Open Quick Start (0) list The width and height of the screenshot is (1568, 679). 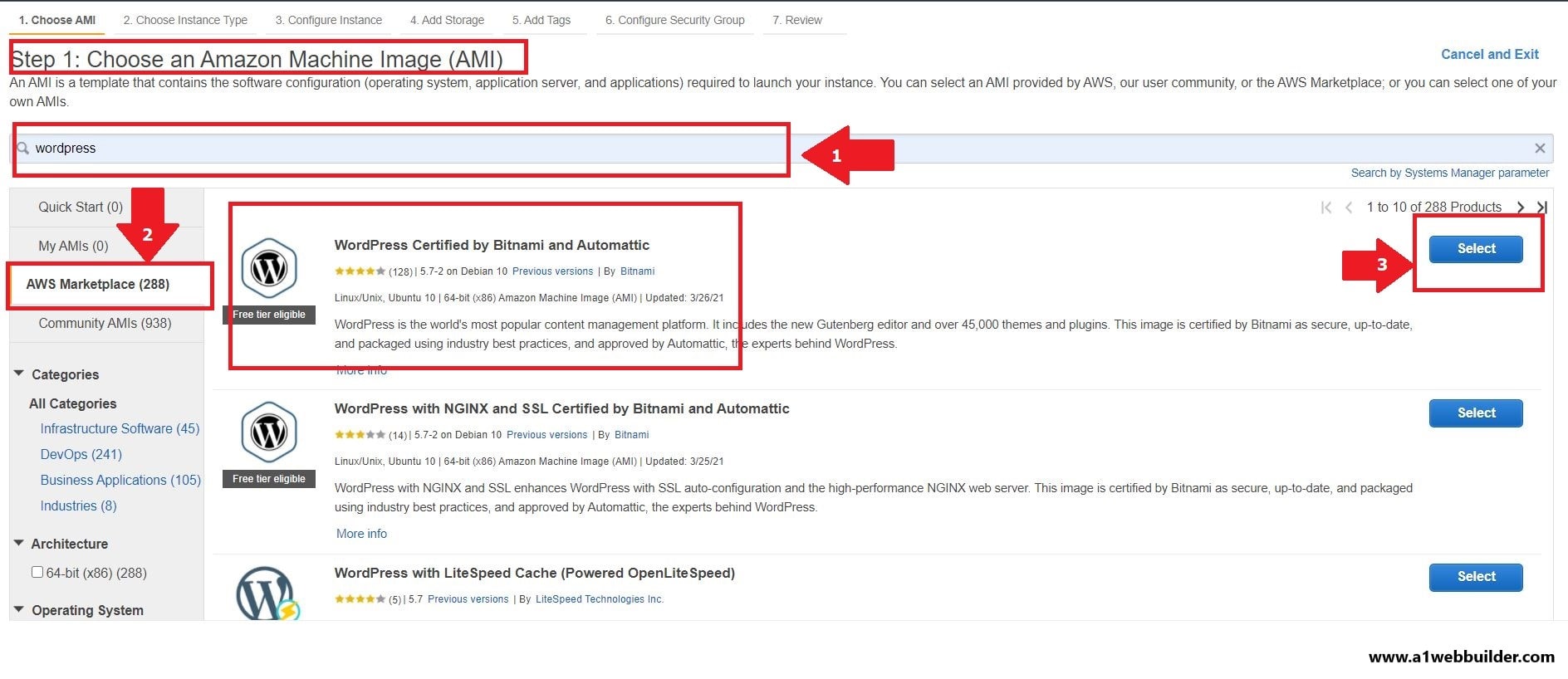81,208
